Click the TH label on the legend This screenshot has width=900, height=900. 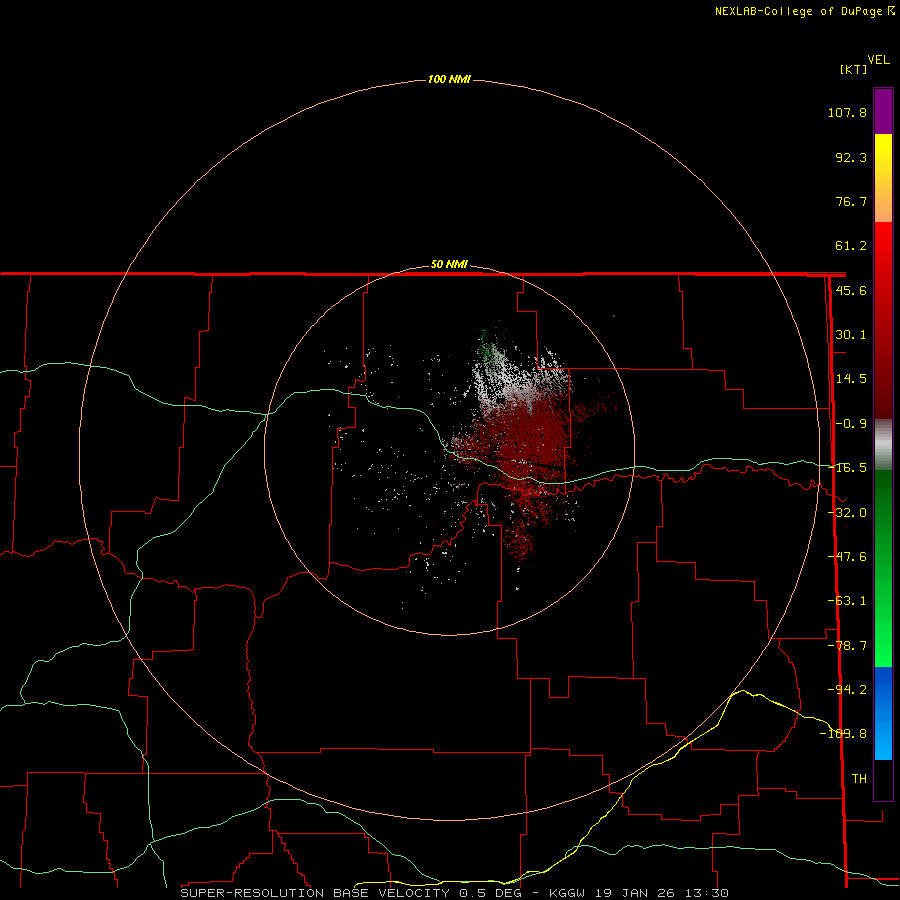[x=859, y=779]
